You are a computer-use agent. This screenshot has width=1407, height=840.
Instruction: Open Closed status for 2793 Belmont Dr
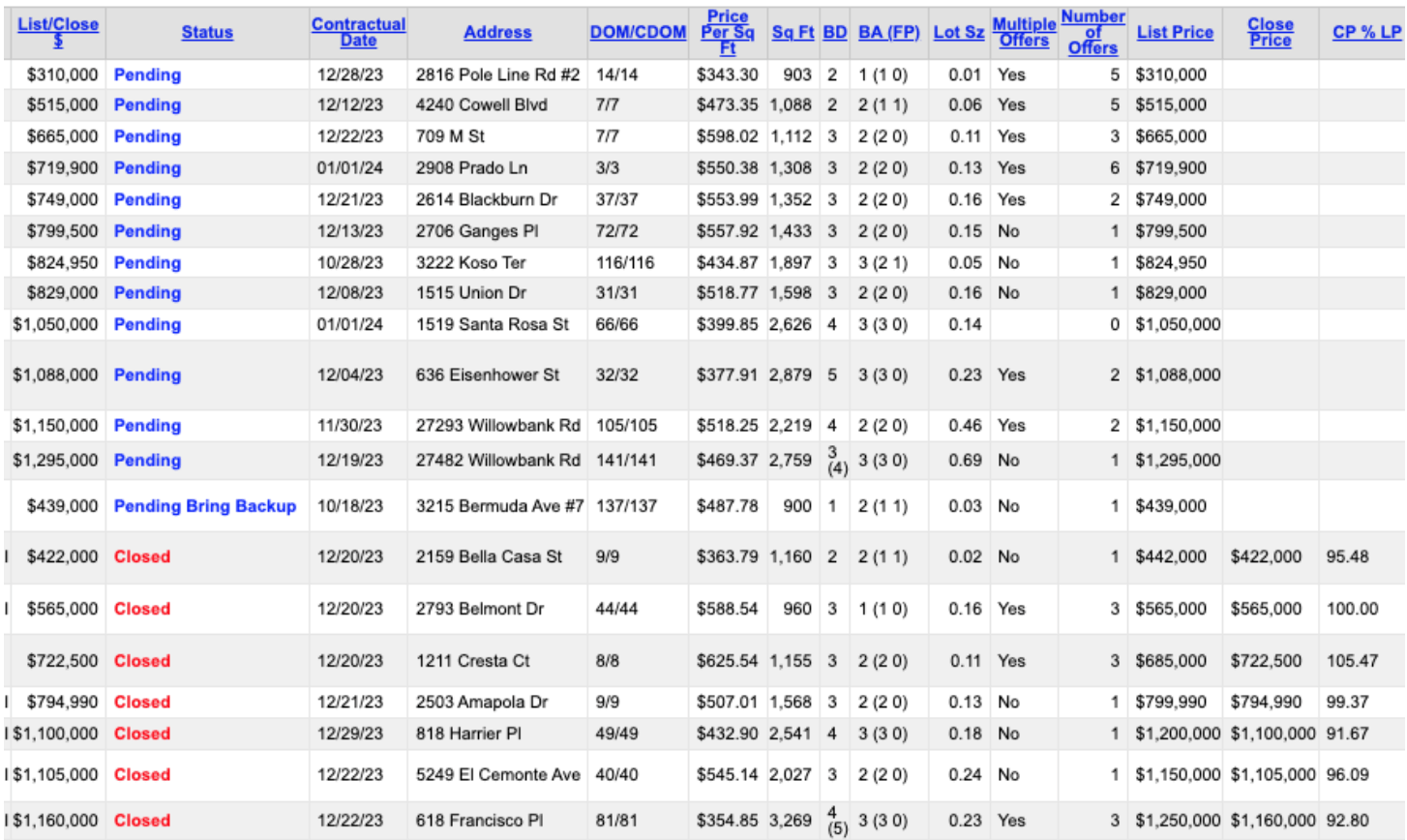[x=142, y=609]
